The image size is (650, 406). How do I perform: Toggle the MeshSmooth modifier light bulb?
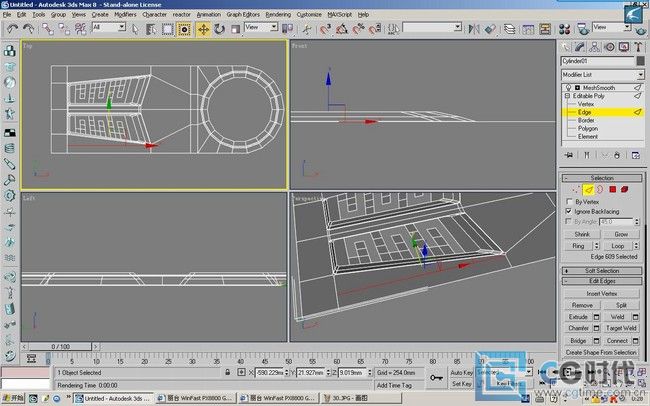pyautogui.click(x=569, y=88)
